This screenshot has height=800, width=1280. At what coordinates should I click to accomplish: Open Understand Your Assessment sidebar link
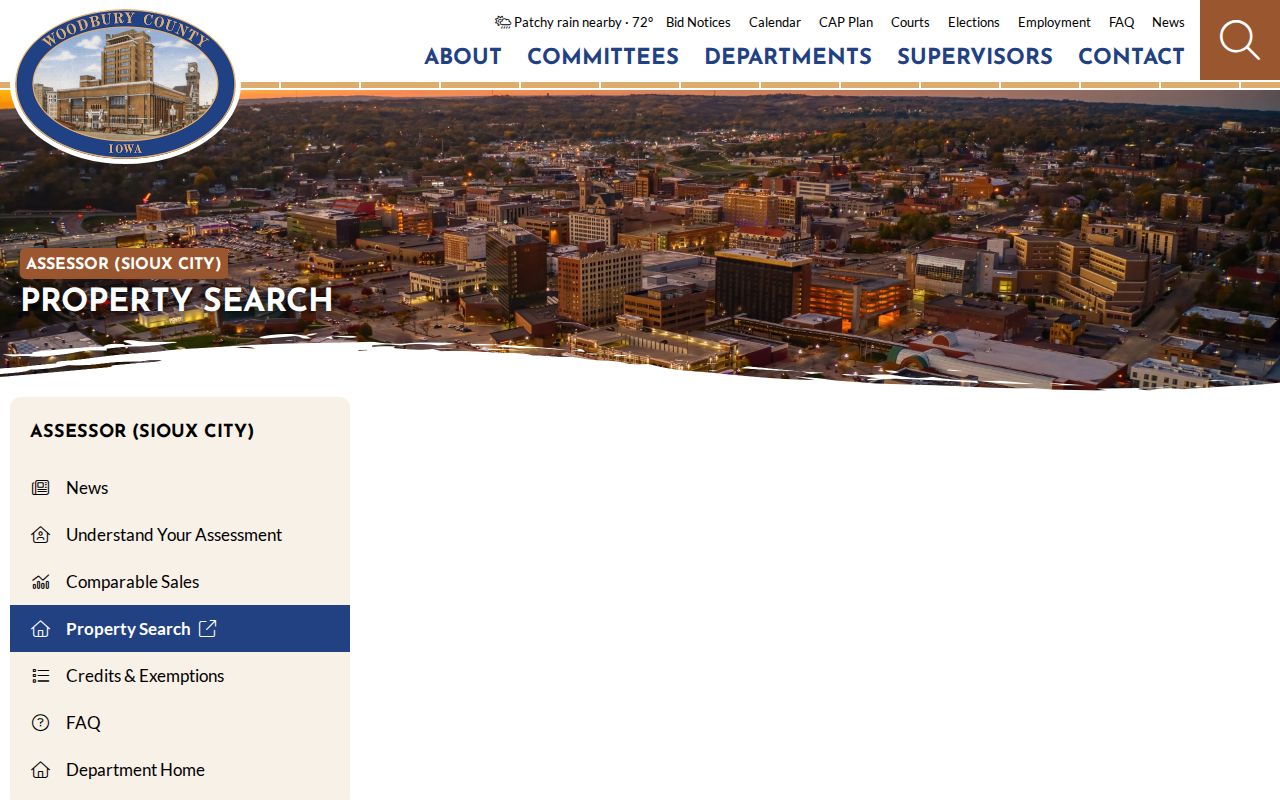[180, 535]
